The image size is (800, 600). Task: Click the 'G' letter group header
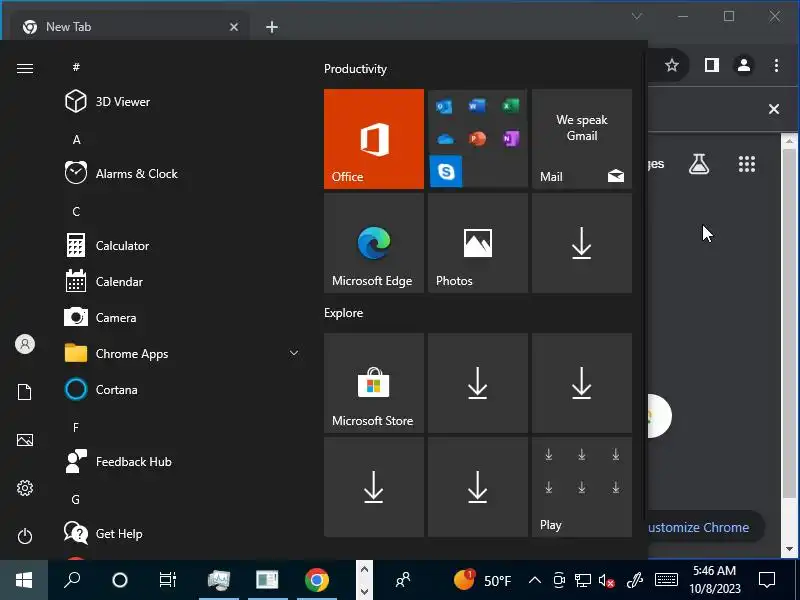[x=76, y=499]
